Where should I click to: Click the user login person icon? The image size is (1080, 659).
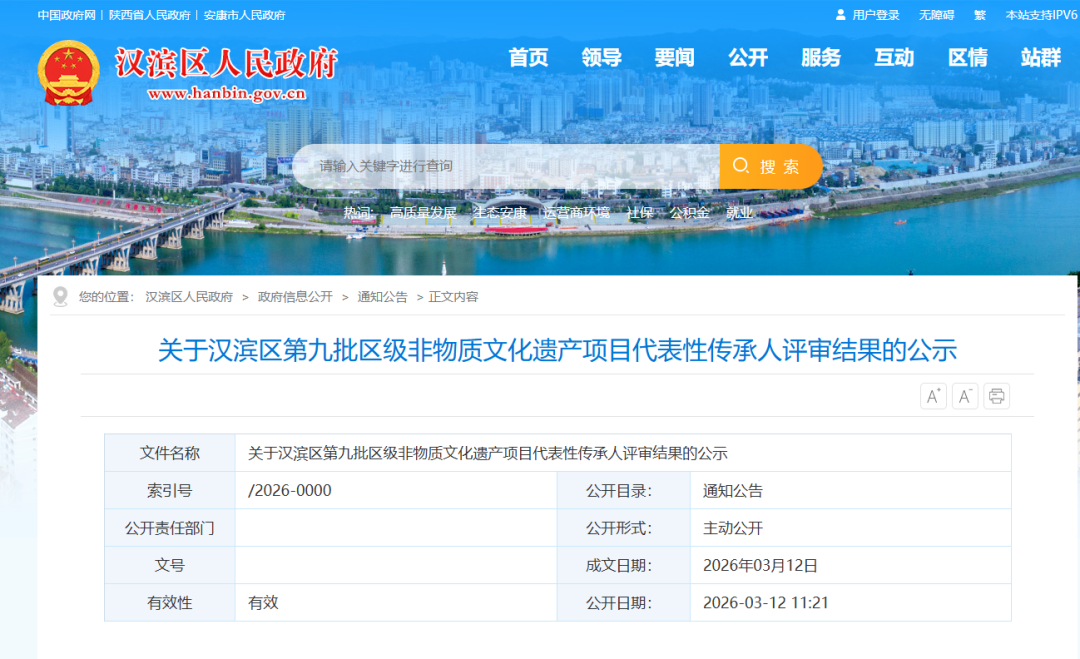click(x=840, y=14)
